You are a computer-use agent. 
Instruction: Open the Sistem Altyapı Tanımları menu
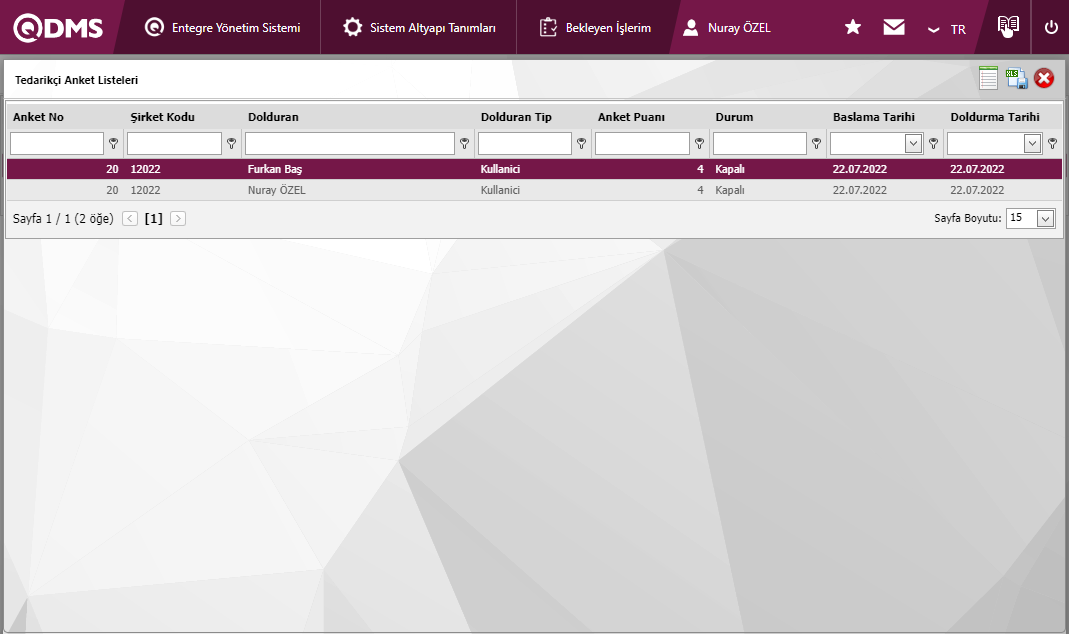pos(419,28)
